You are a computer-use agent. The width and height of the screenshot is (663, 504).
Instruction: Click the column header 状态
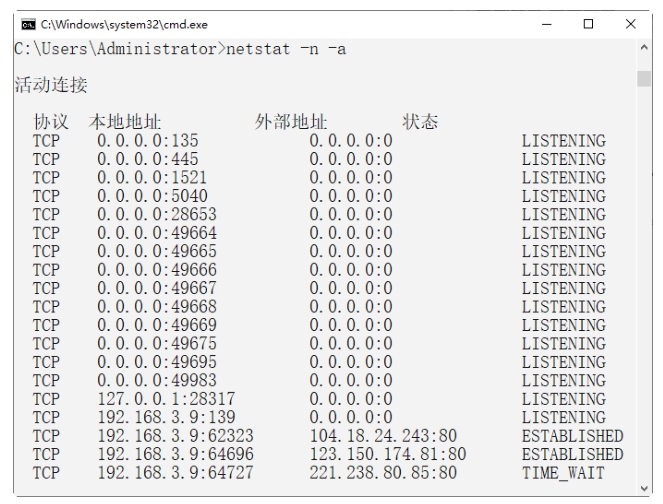click(x=420, y=122)
